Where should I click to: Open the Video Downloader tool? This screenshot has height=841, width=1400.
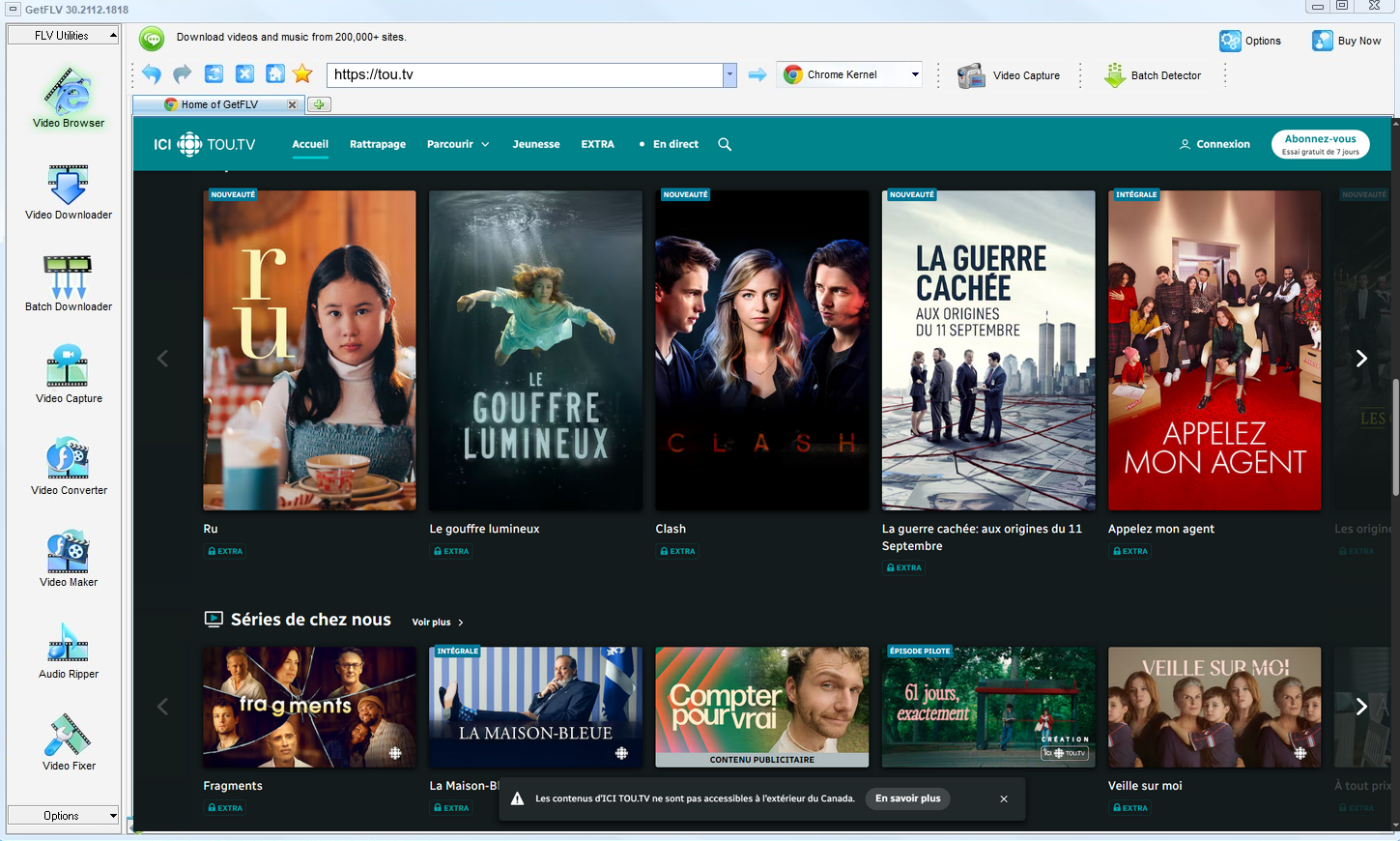(69, 191)
